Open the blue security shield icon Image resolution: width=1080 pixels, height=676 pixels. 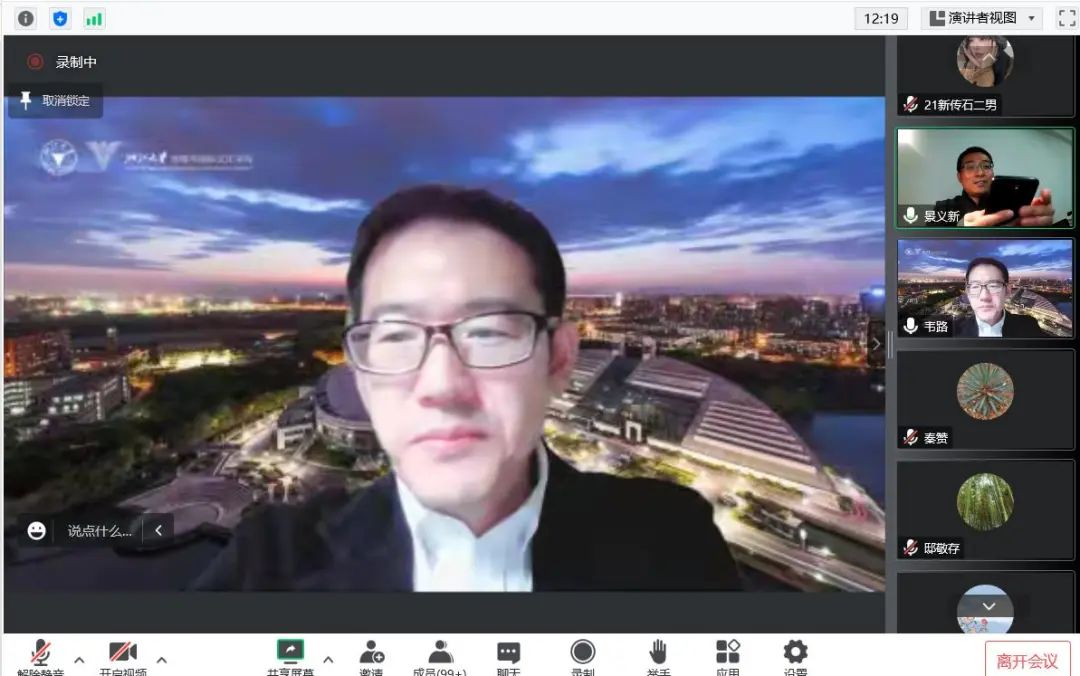coord(60,18)
